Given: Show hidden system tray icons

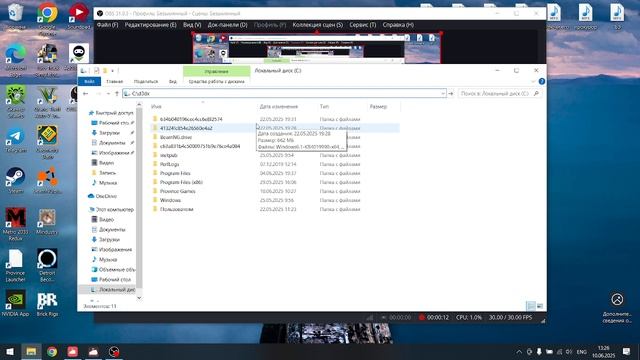Looking at the screenshot, I should click(x=519, y=351).
